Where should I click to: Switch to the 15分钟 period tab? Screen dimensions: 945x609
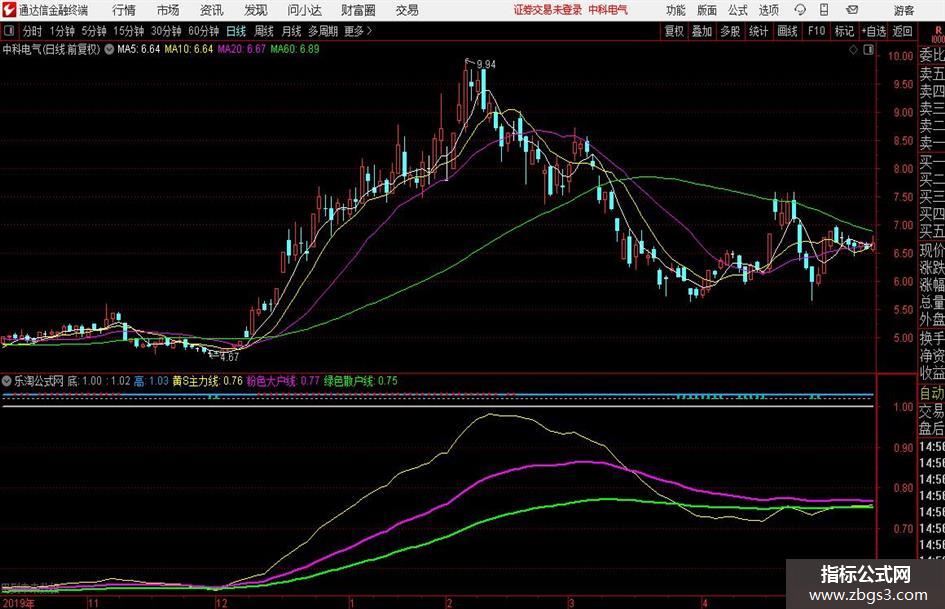click(129, 31)
